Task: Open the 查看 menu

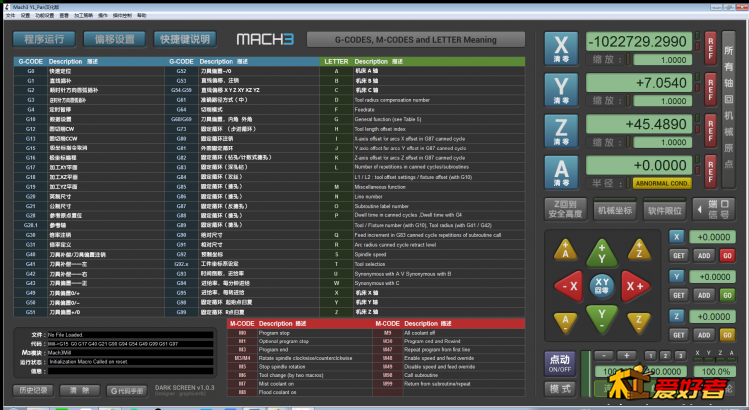Action: (64, 16)
